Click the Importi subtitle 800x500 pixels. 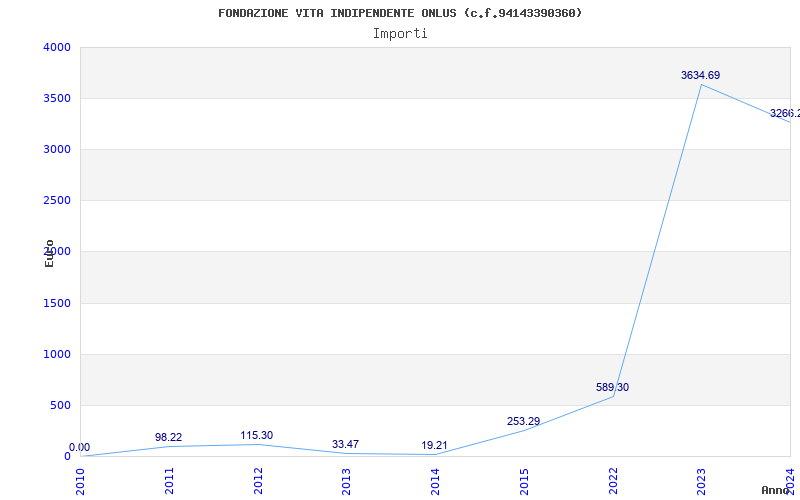click(x=400, y=34)
